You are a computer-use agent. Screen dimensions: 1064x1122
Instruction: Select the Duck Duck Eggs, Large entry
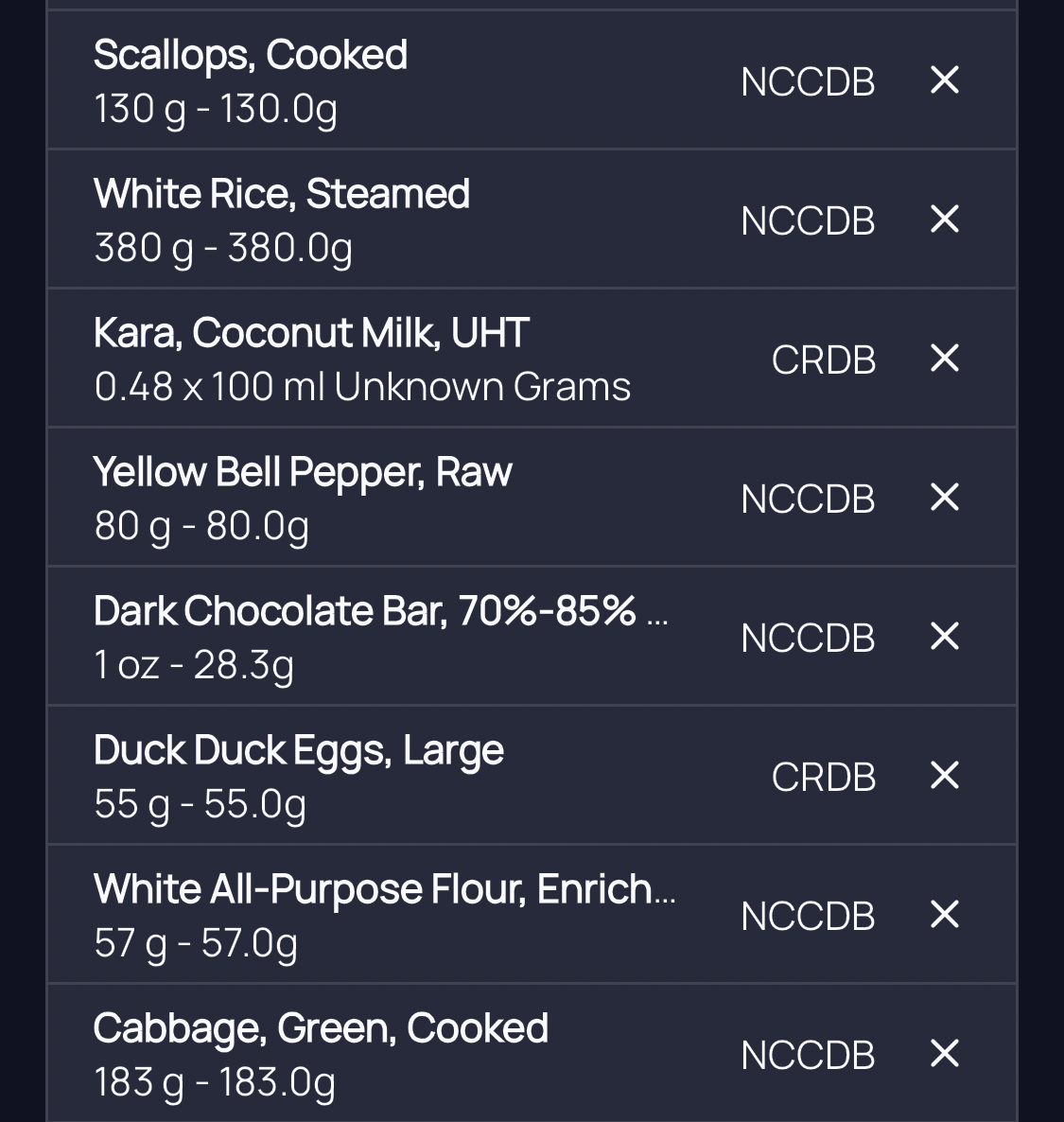click(x=532, y=775)
